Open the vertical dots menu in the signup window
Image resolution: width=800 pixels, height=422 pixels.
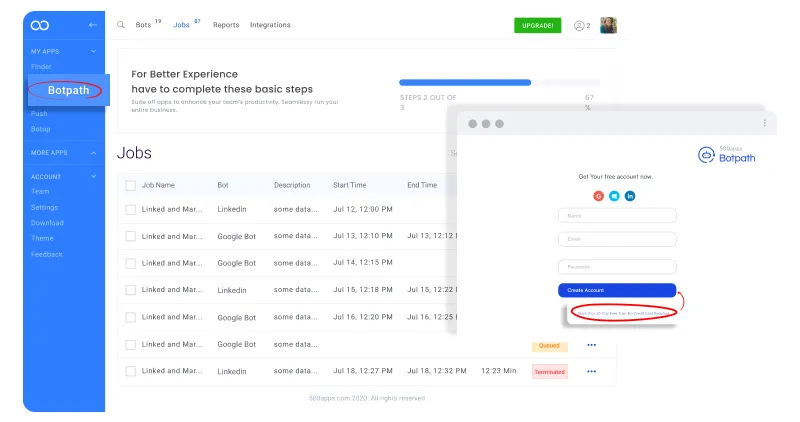[x=764, y=123]
